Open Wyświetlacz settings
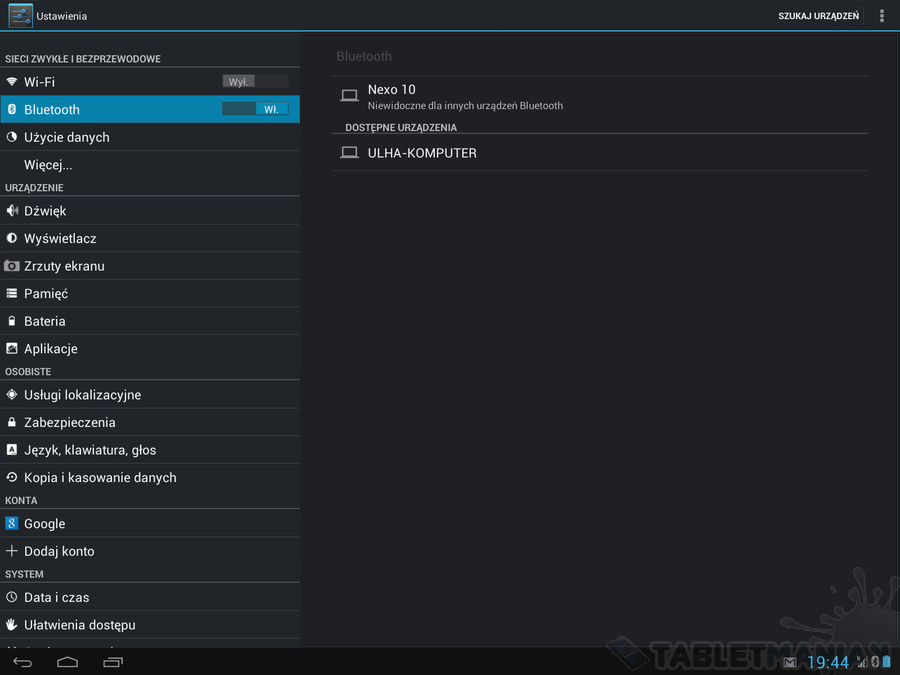The width and height of the screenshot is (900, 675). tap(150, 238)
